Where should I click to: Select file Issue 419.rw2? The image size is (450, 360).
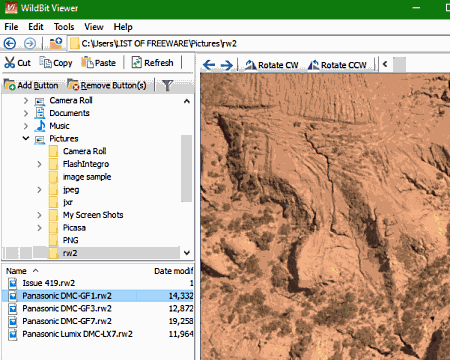(49, 283)
